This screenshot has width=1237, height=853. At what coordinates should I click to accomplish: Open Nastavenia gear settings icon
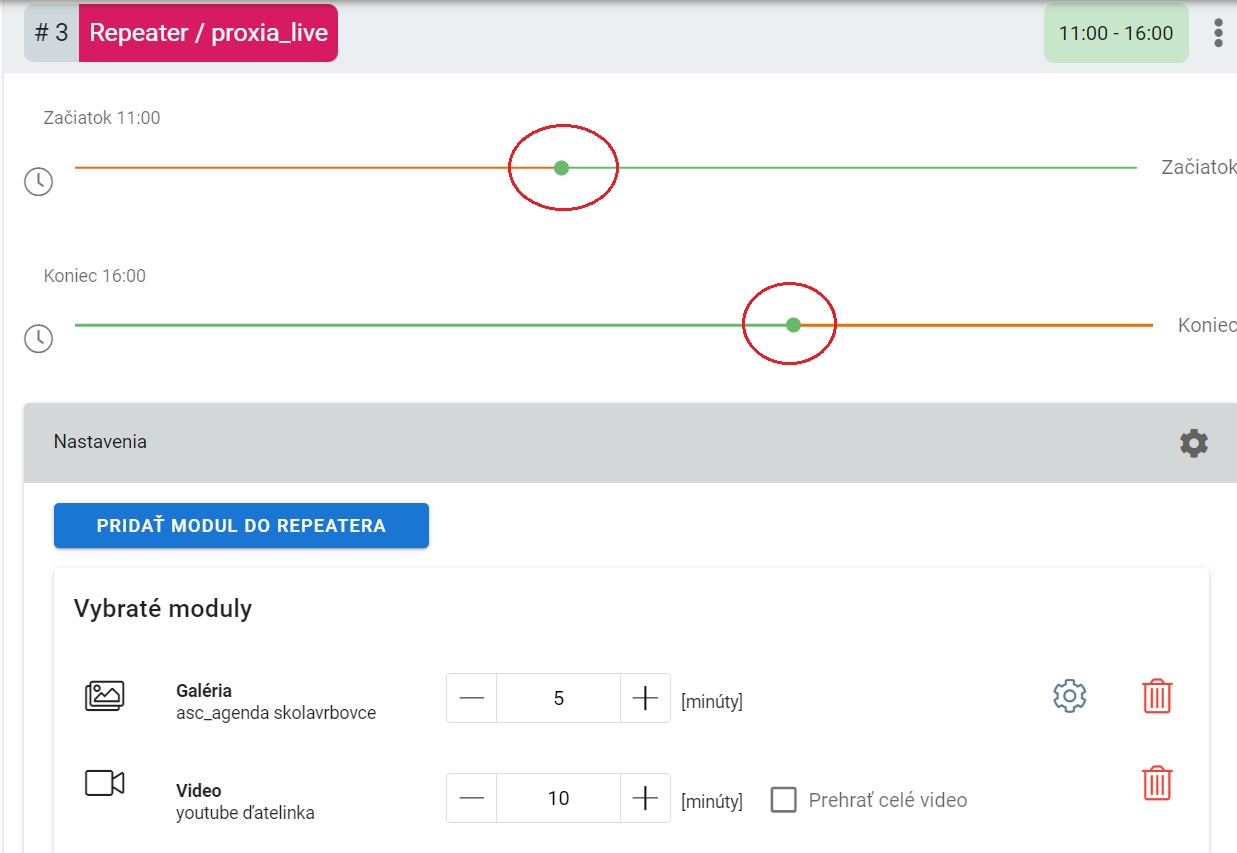click(x=1193, y=443)
